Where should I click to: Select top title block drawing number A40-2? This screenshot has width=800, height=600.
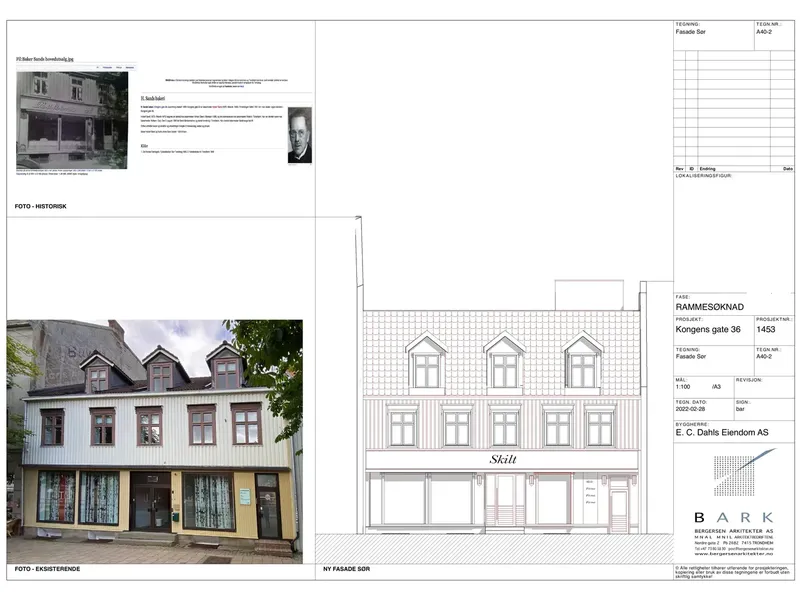[764, 32]
